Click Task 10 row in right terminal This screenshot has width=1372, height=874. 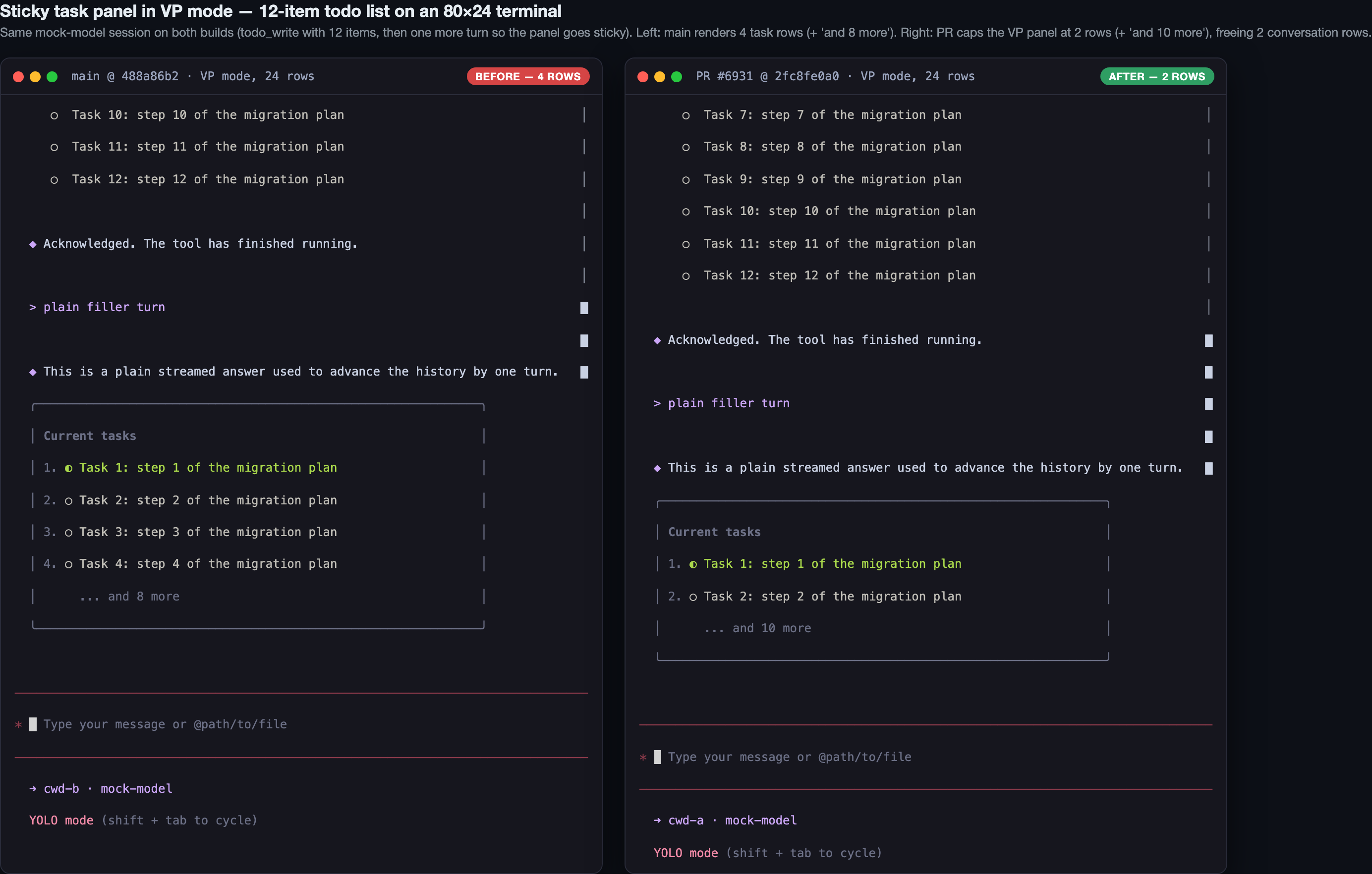(828, 211)
